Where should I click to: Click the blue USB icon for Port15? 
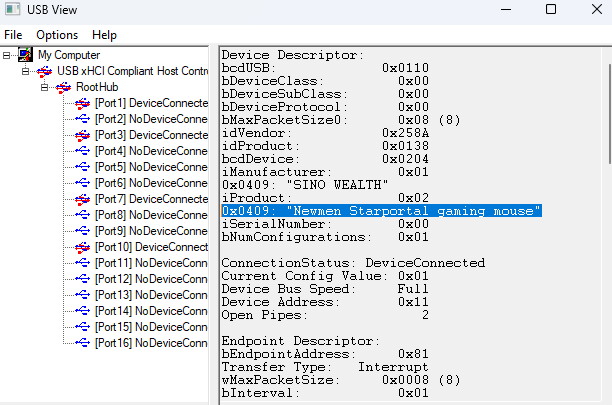tap(82, 327)
